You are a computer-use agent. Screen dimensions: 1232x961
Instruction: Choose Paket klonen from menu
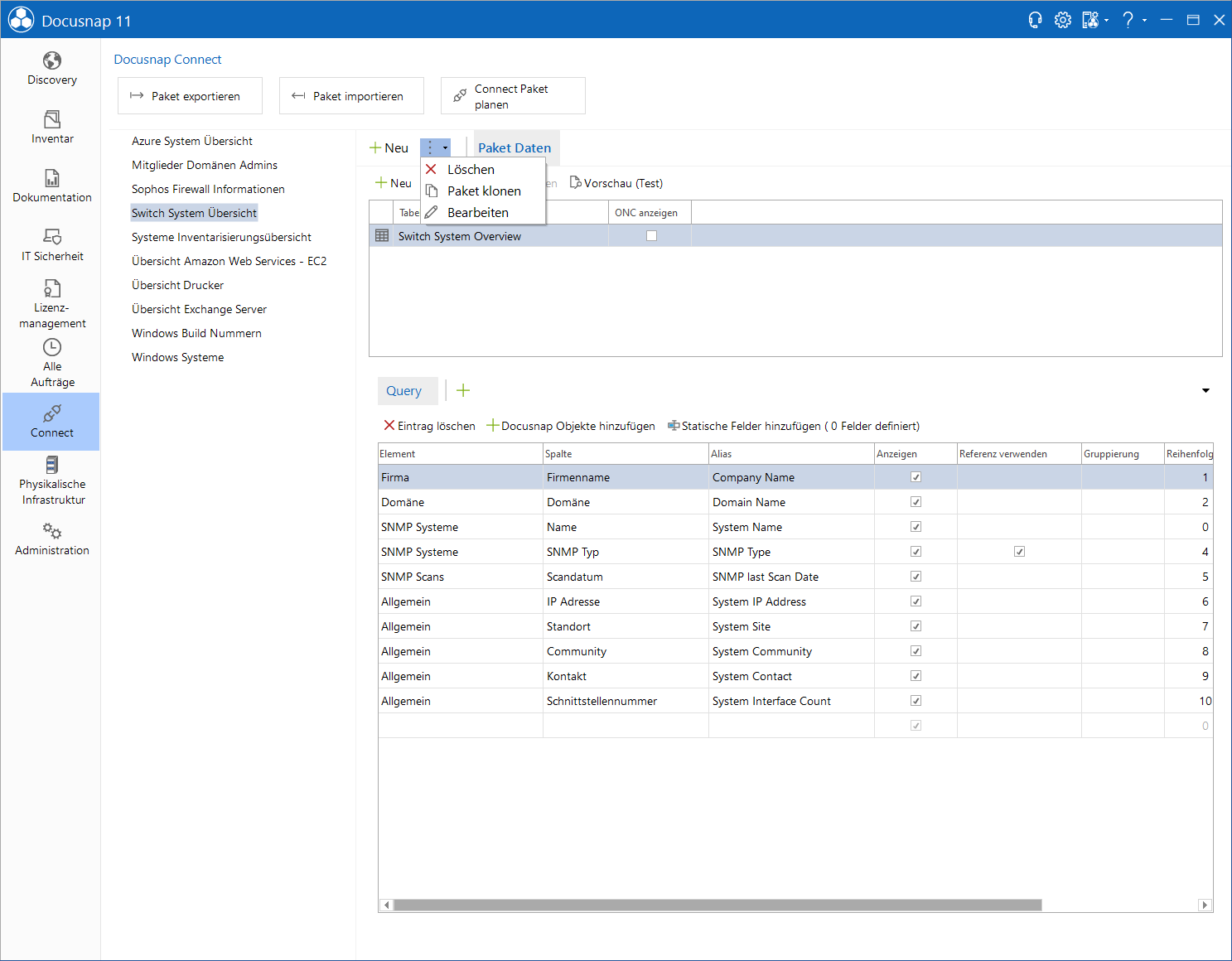coord(483,191)
